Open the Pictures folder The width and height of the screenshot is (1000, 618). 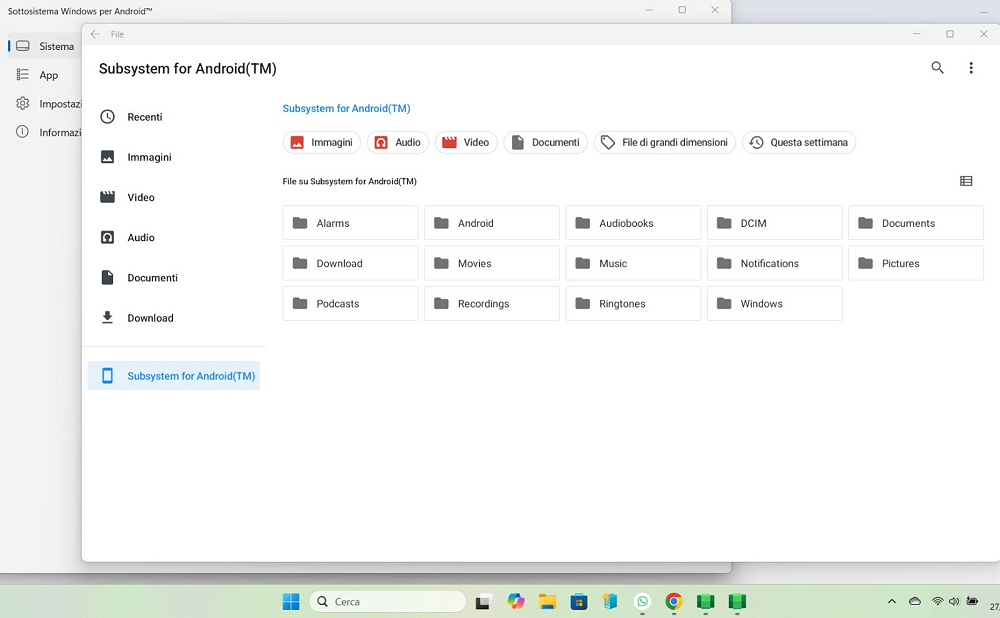916,263
